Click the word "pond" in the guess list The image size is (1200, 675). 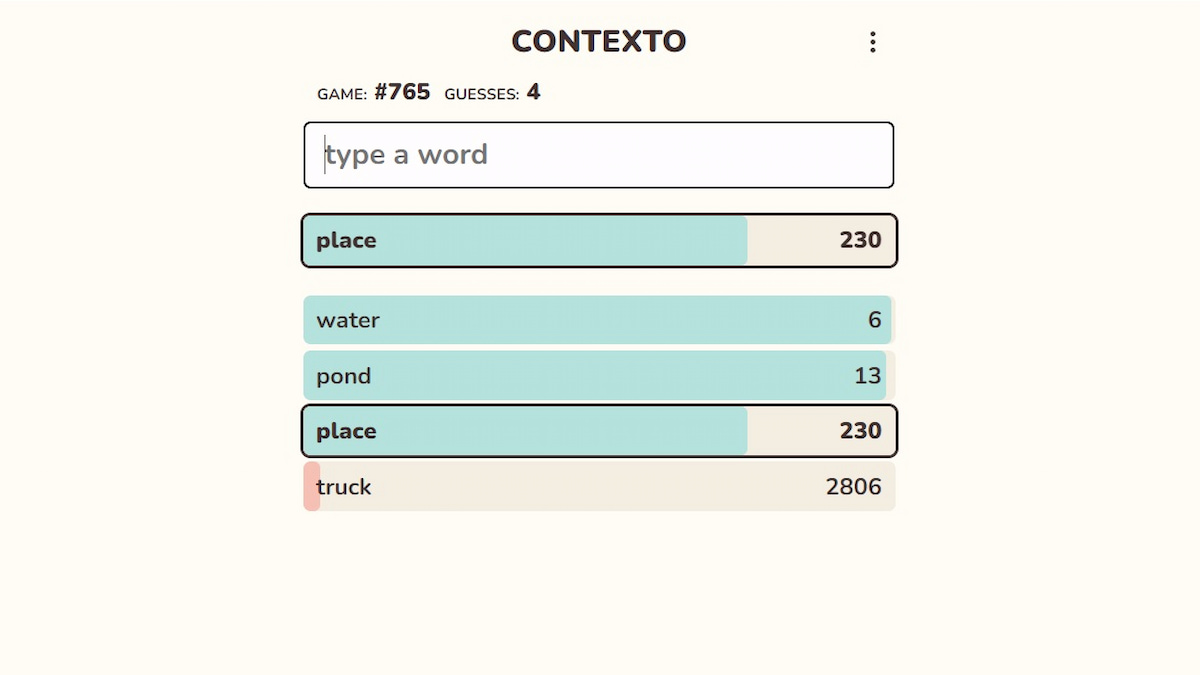point(343,376)
